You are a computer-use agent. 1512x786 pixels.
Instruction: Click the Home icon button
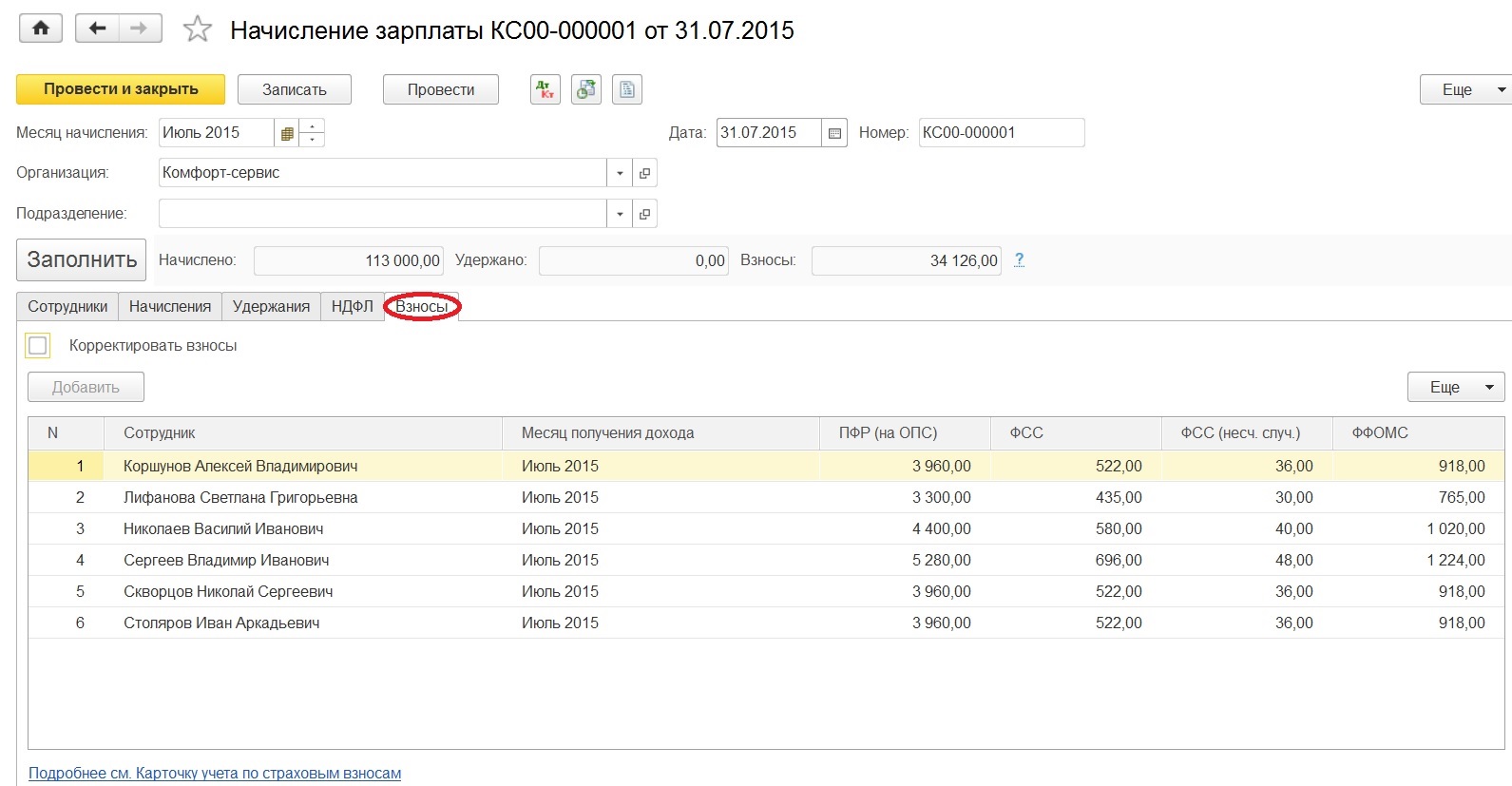pyautogui.click(x=40, y=29)
